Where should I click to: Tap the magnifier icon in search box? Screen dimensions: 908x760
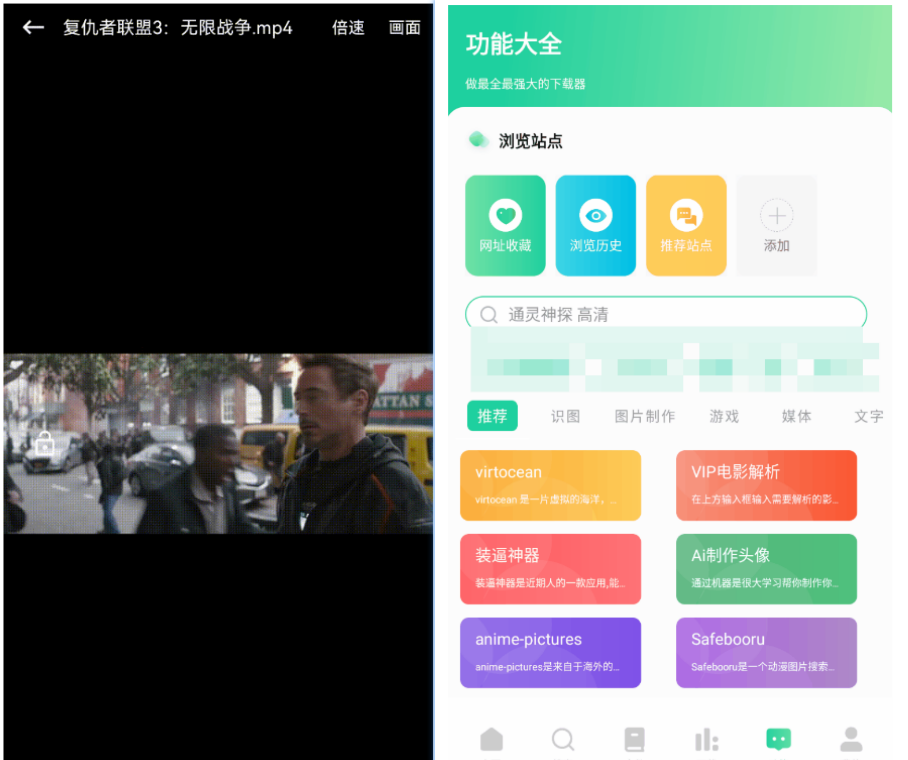[489, 315]
